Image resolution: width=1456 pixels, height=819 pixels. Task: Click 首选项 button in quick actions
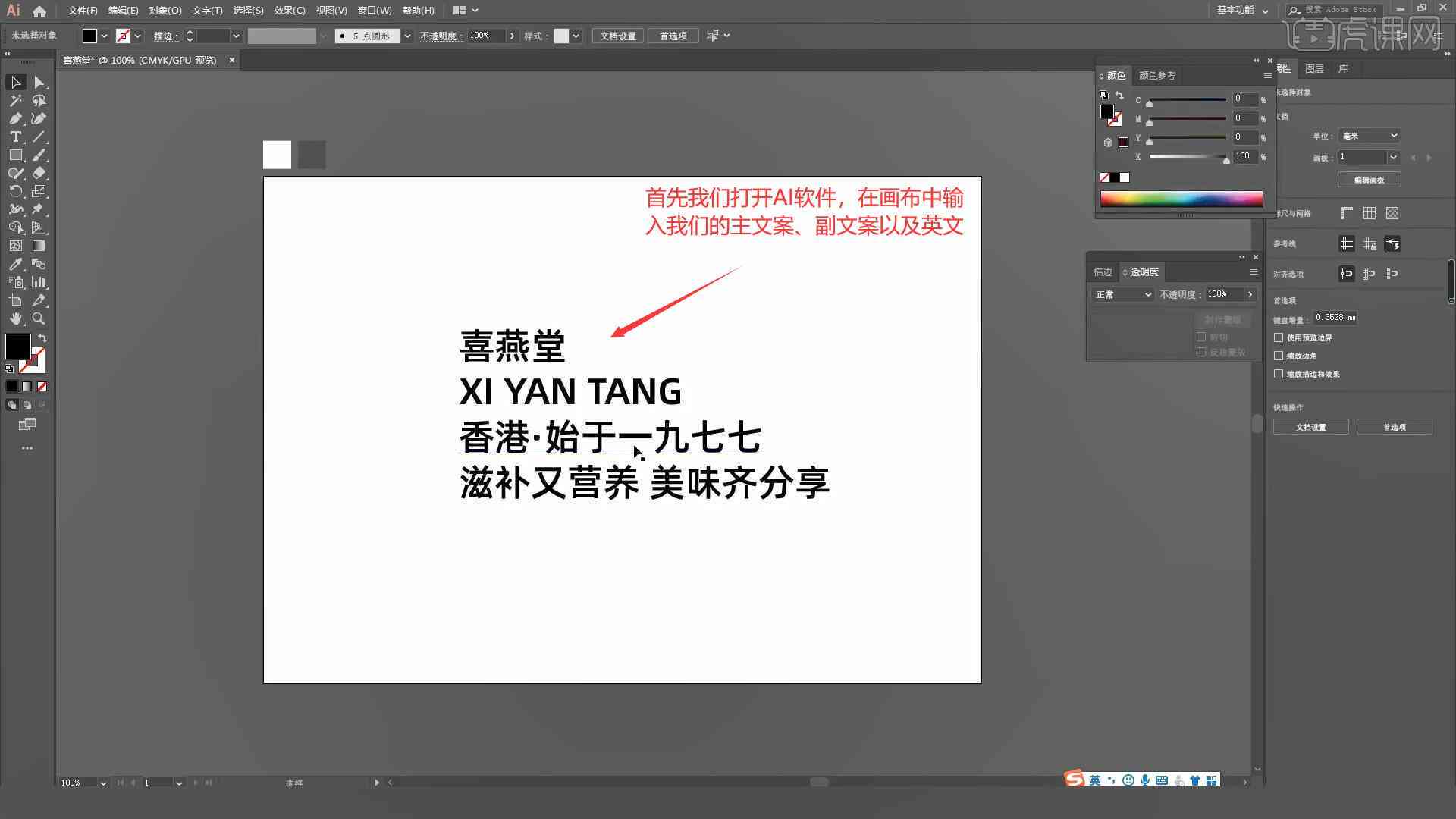[1395, 427]
